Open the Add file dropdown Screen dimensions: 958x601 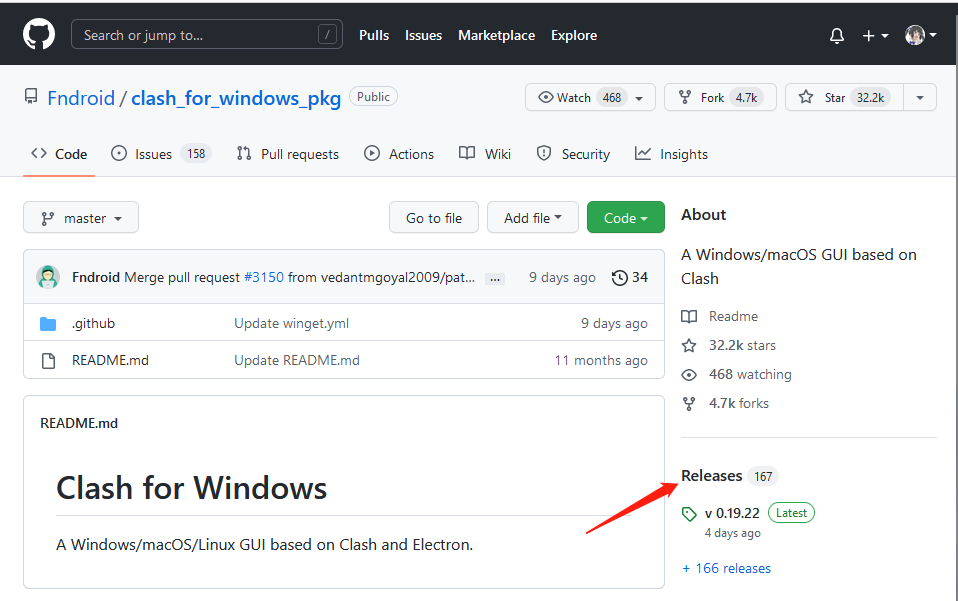pyautogui.click(x=532, y=218)
